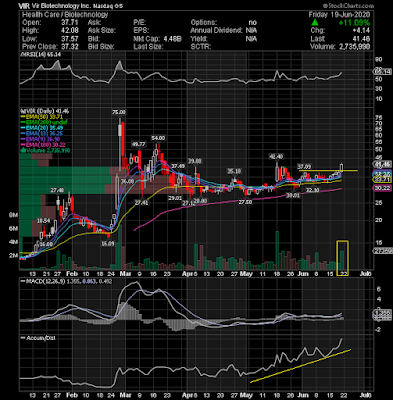
Task: Select the Open value 37.71
Action: [x=71, y=23]
